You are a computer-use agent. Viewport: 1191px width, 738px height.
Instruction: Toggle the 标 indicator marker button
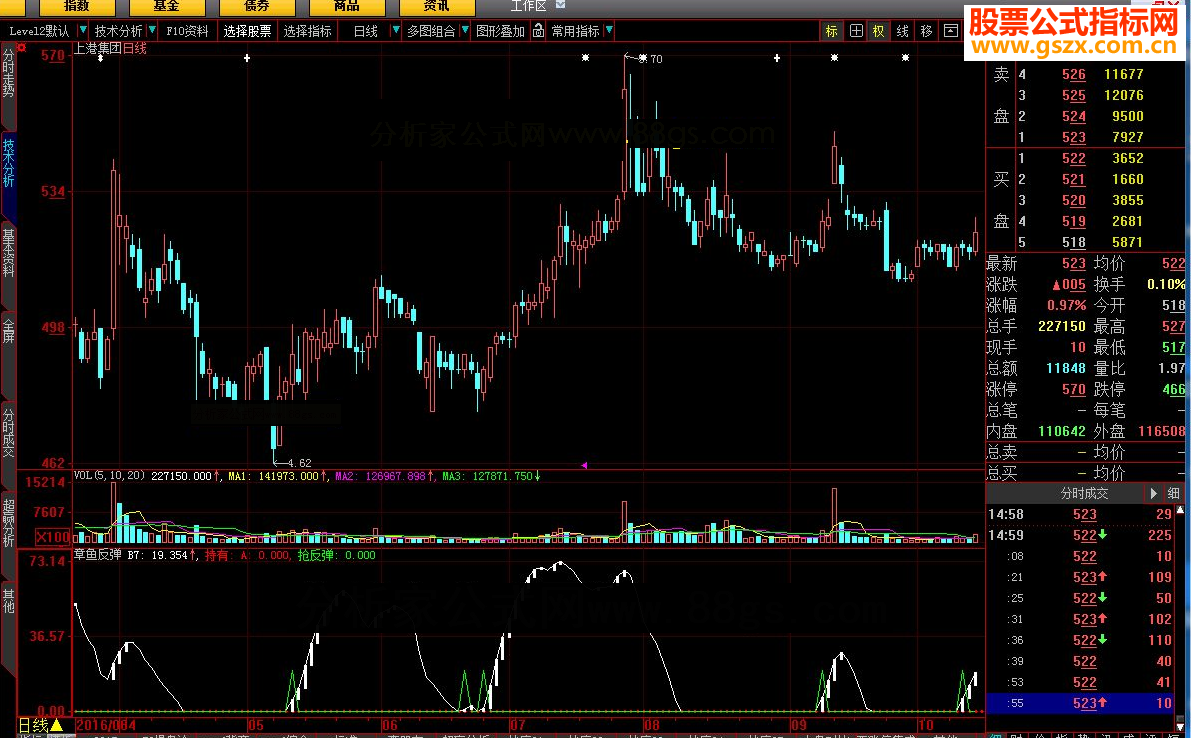pyautogui.click(x=831, y=31)
